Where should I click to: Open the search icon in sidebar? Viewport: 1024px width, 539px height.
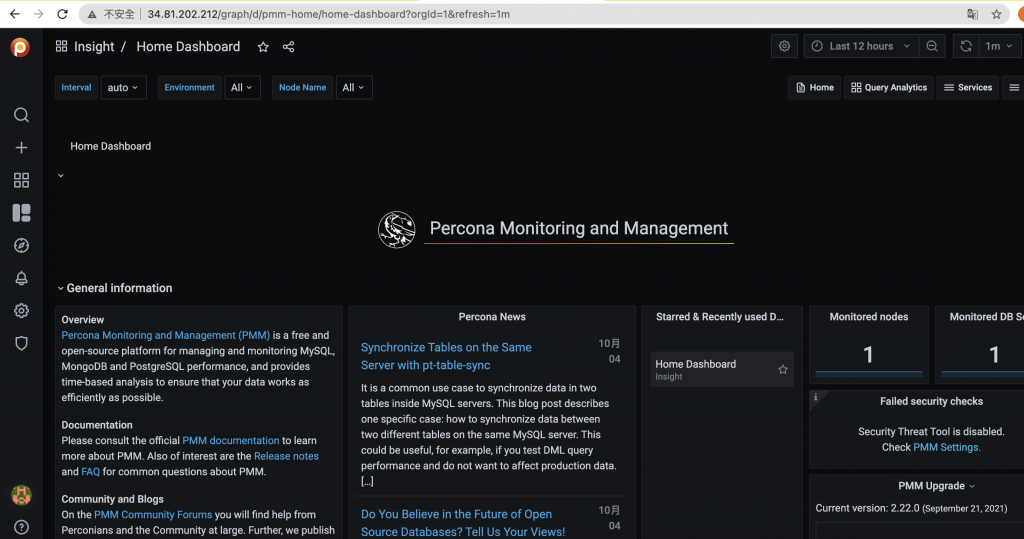[x=22, y=115]
